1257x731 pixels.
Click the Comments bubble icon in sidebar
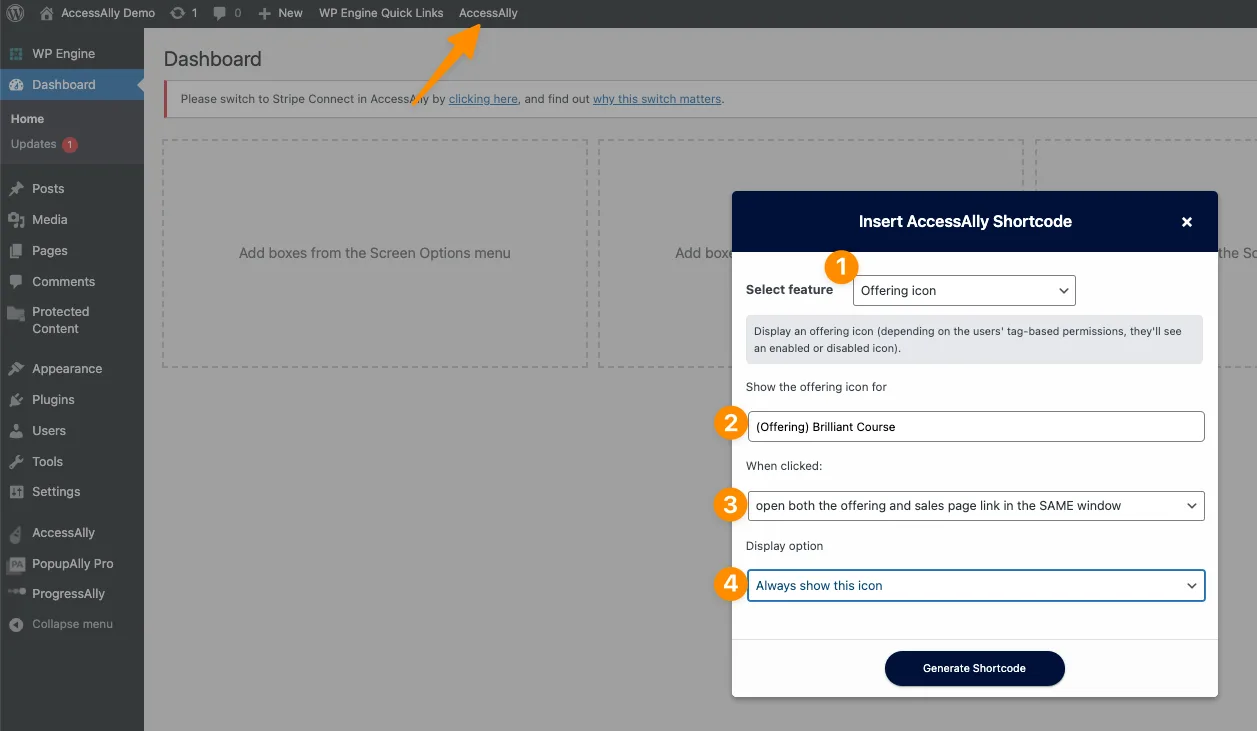tap(16, 282)
